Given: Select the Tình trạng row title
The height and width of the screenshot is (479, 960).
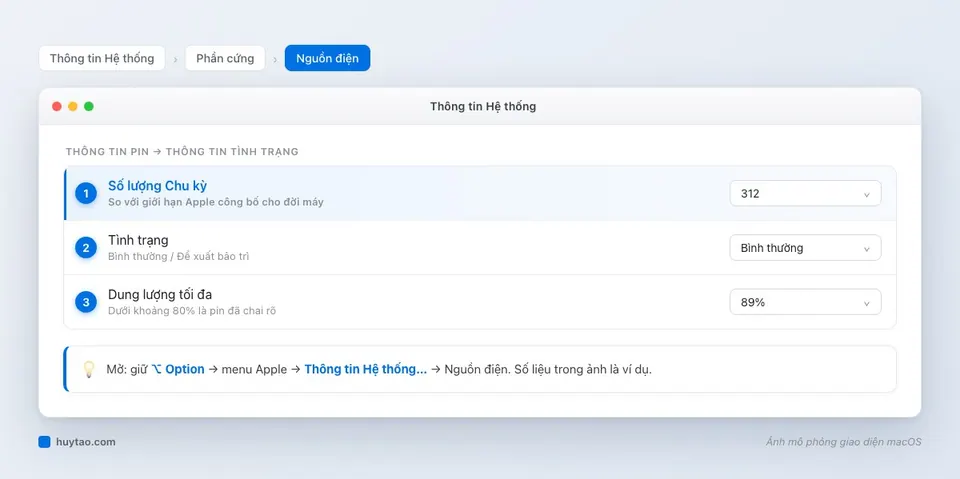Looking at the screenshot, I should tap(138, 240).
